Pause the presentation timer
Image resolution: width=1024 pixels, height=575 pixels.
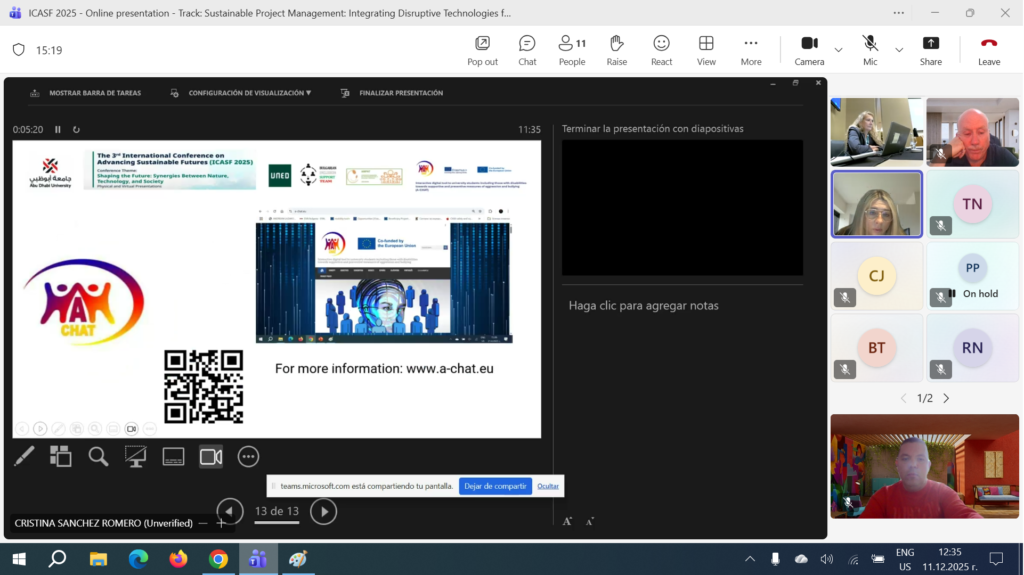[58, 130]
